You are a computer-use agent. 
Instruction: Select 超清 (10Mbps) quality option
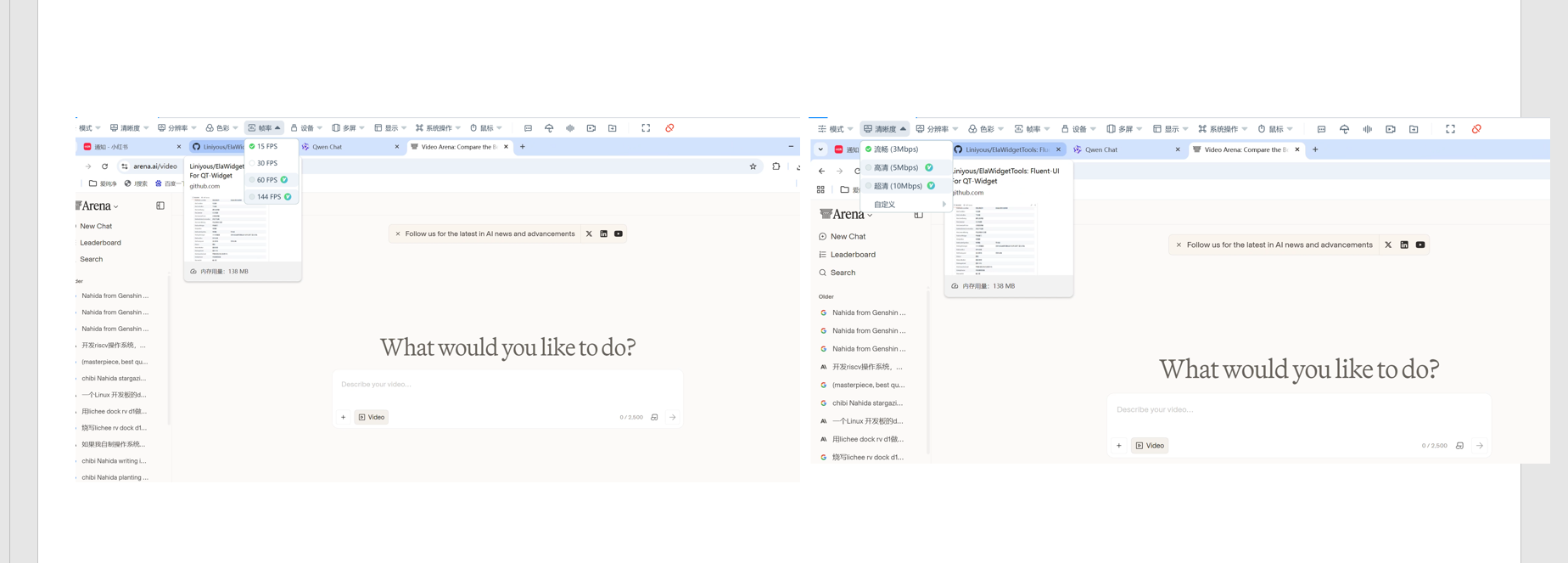[905, 186]
